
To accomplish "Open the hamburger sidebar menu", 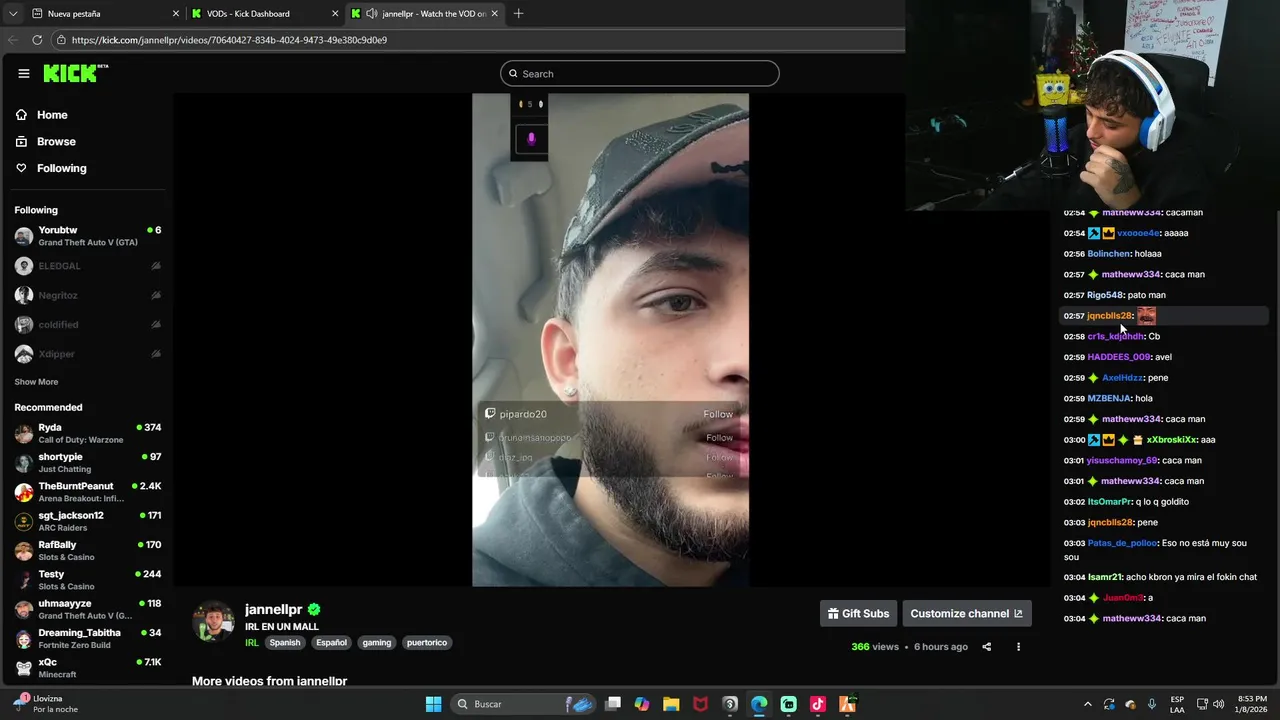I will [x=24, y=73].
